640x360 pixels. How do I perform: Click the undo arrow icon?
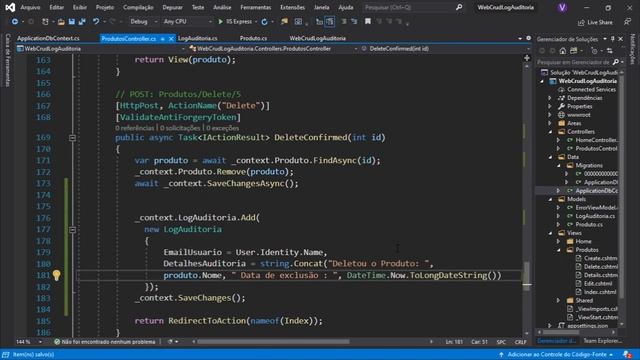point(96,22)
